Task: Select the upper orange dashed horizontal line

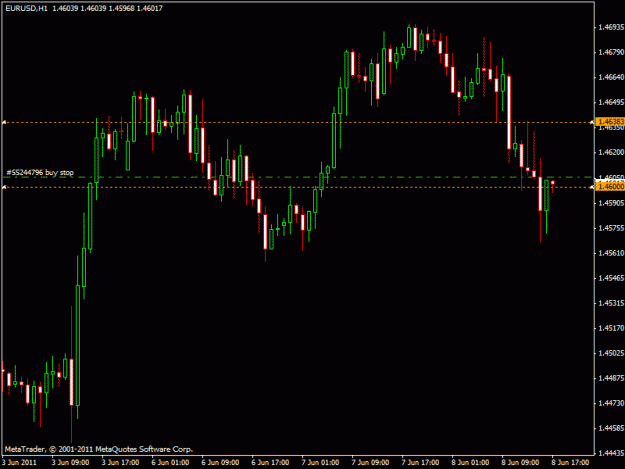Action: (298, 122)
